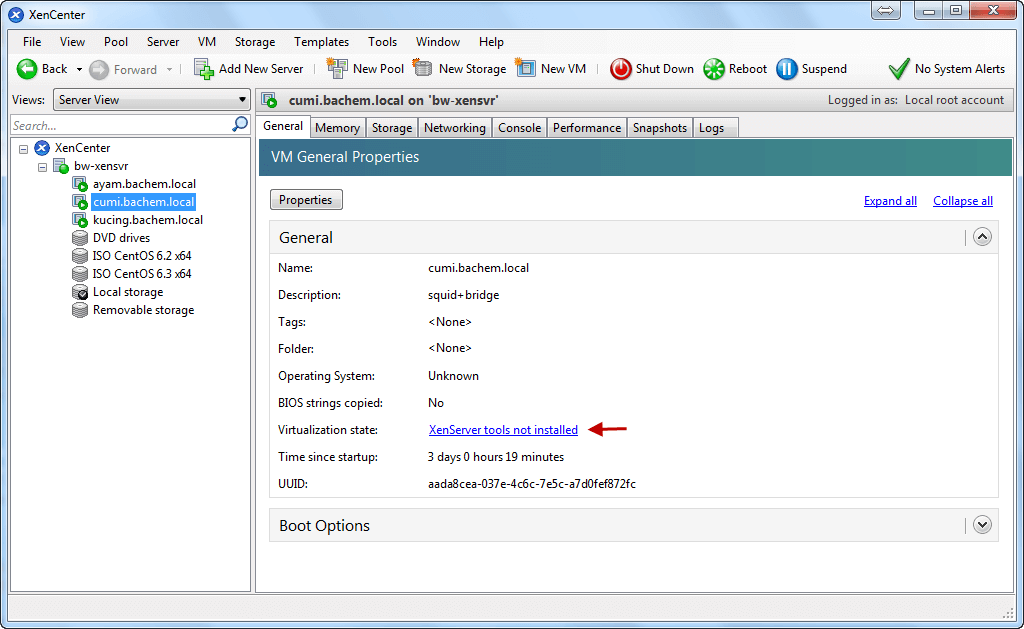
Task: Switch to the Storage tab
Action: tap(392, 128)
